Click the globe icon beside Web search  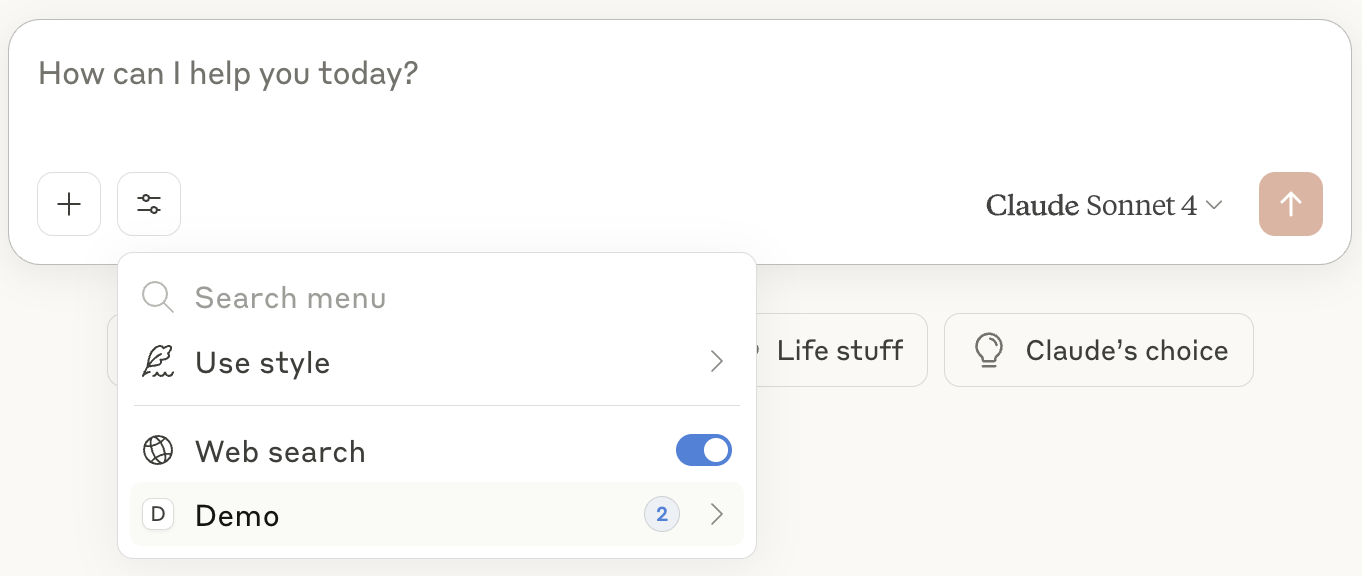[x=158, y=451]
